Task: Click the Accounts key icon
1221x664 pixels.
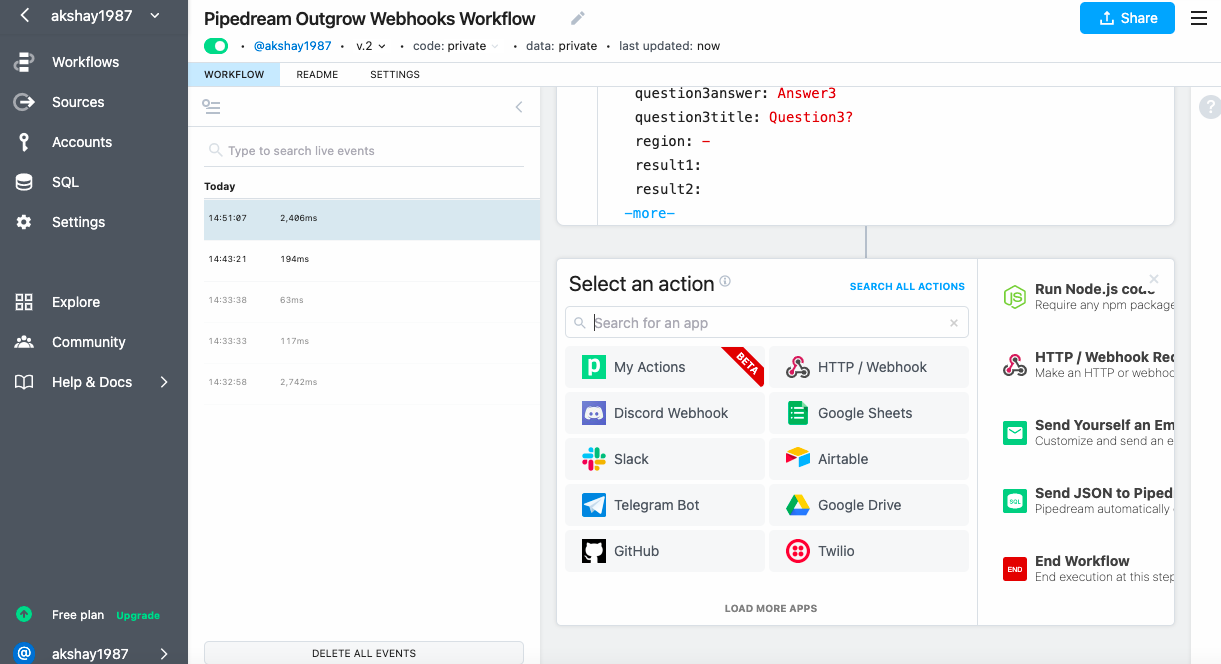Action: [24, 142]
